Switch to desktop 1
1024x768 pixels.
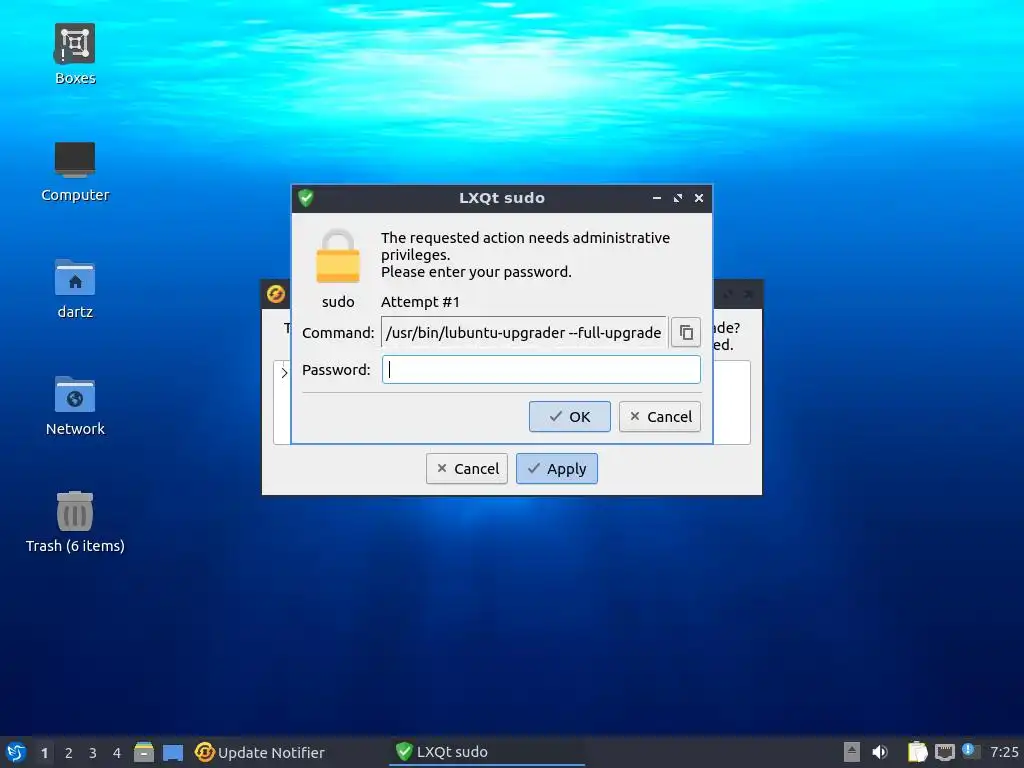coord(44,753)
